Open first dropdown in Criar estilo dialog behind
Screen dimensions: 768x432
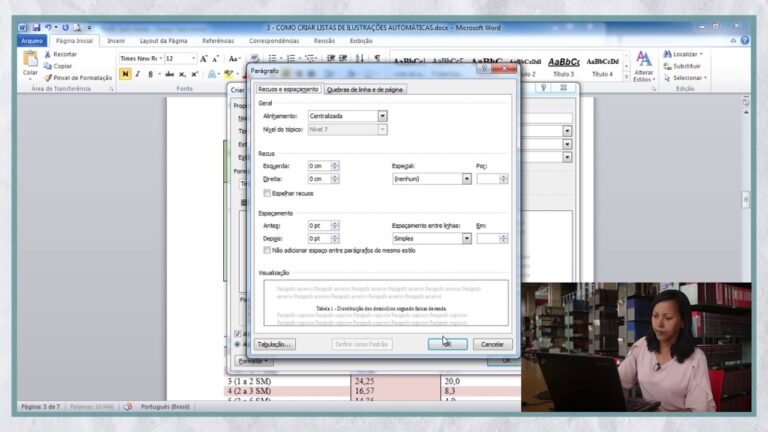[x=567, y=131]
